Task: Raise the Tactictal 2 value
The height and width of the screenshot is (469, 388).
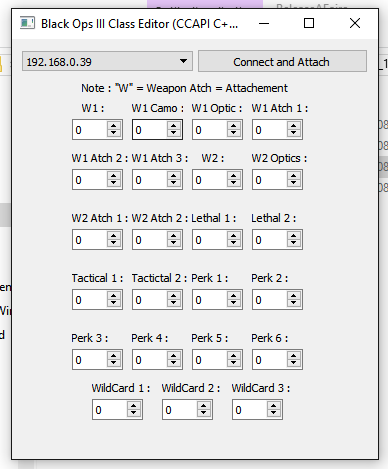Action: click(174, 296)
